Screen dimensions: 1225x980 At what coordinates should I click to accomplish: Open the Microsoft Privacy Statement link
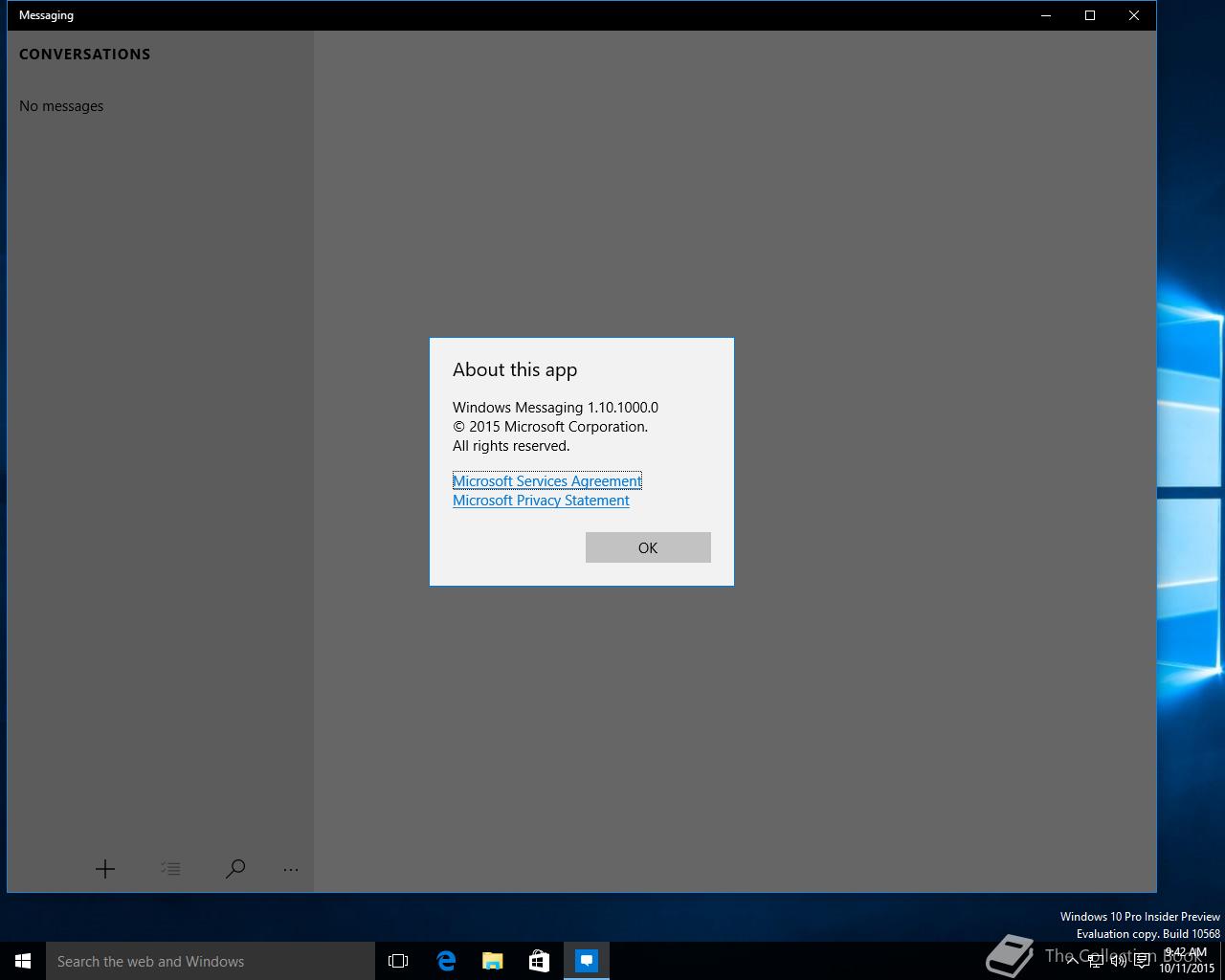click(541, 501)
